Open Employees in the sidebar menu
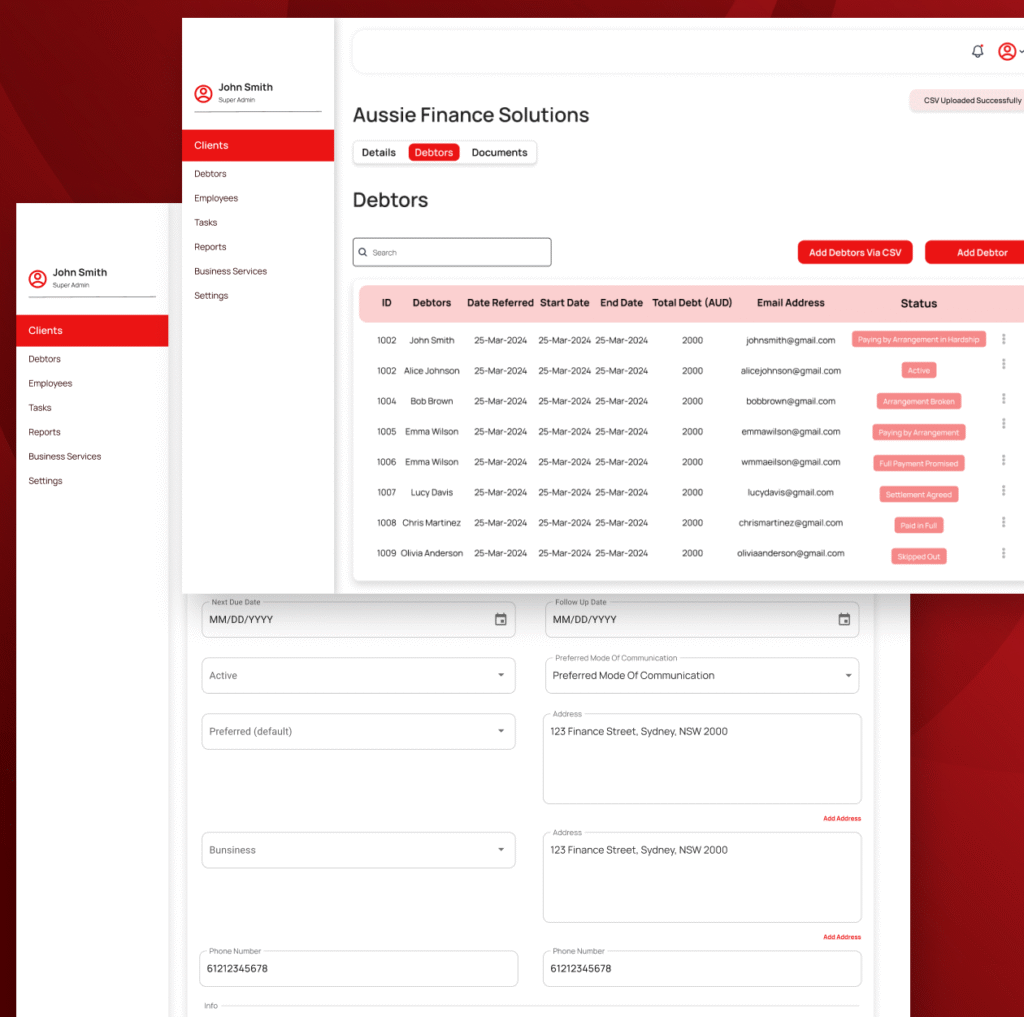The height and width of the screenshot is (1017, 1024). [x=216, y=198]
